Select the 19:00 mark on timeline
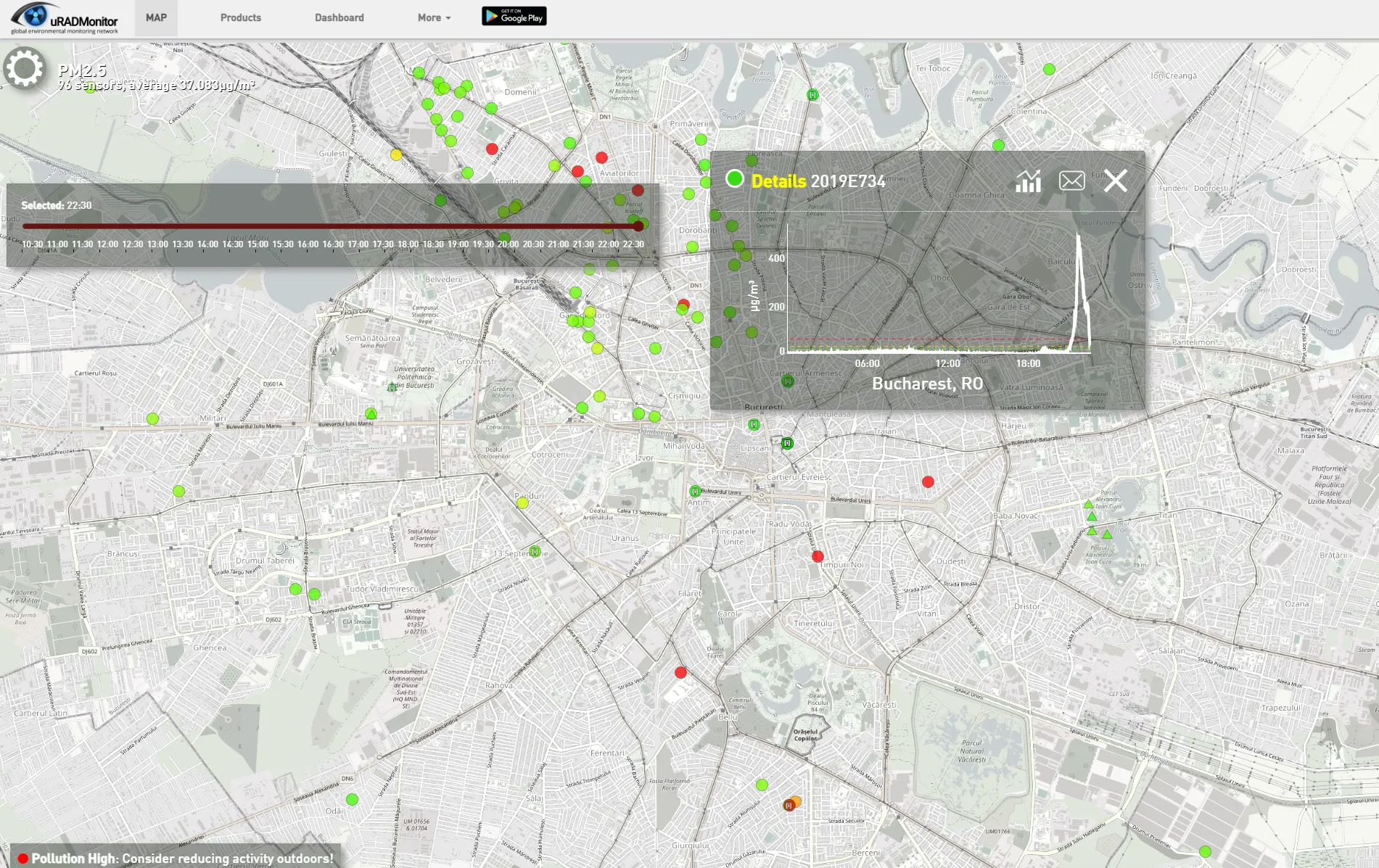This screenshot has width=1379, height=868. click(x=458, y=244)
